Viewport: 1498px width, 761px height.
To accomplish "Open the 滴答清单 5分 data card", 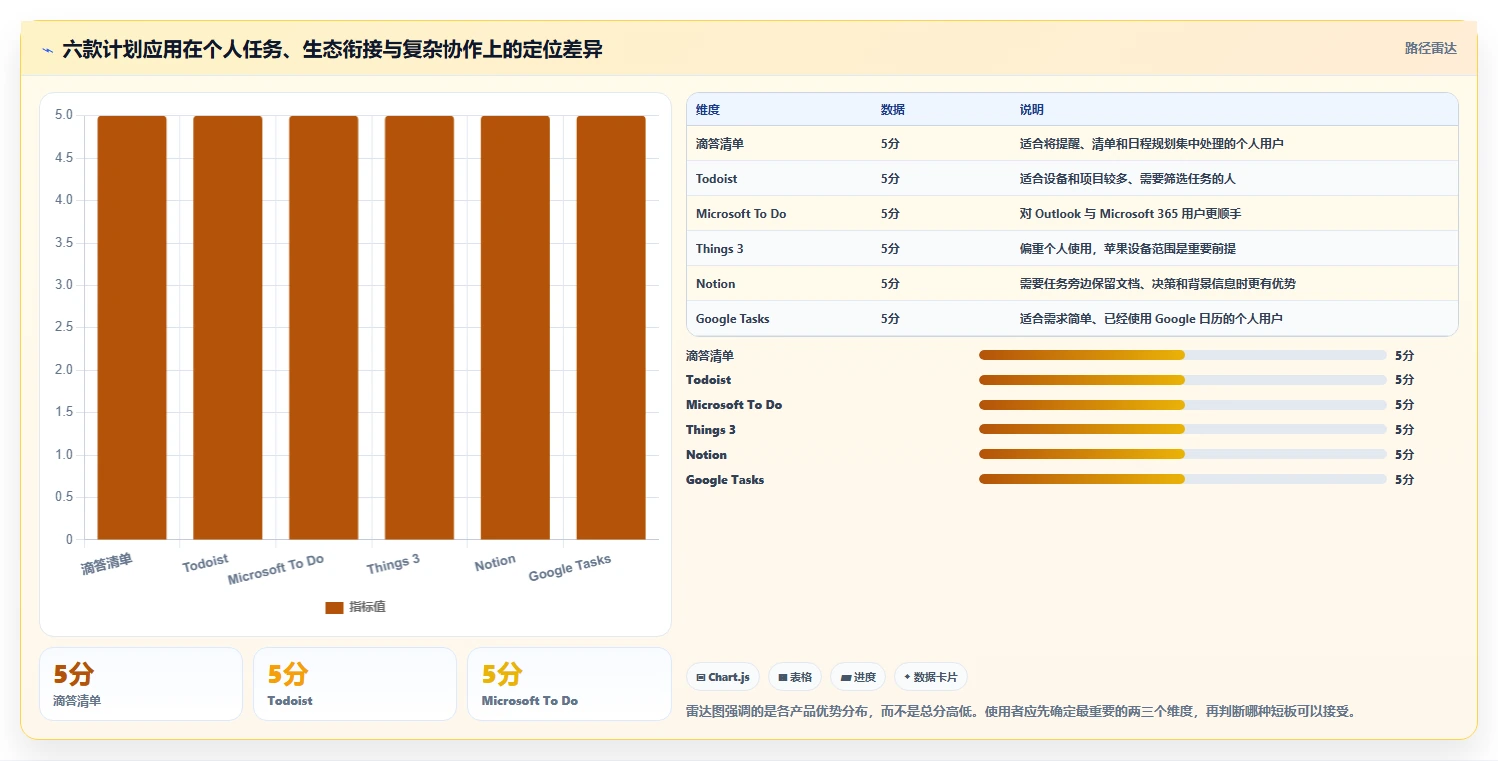I will [x=141, y=684].
